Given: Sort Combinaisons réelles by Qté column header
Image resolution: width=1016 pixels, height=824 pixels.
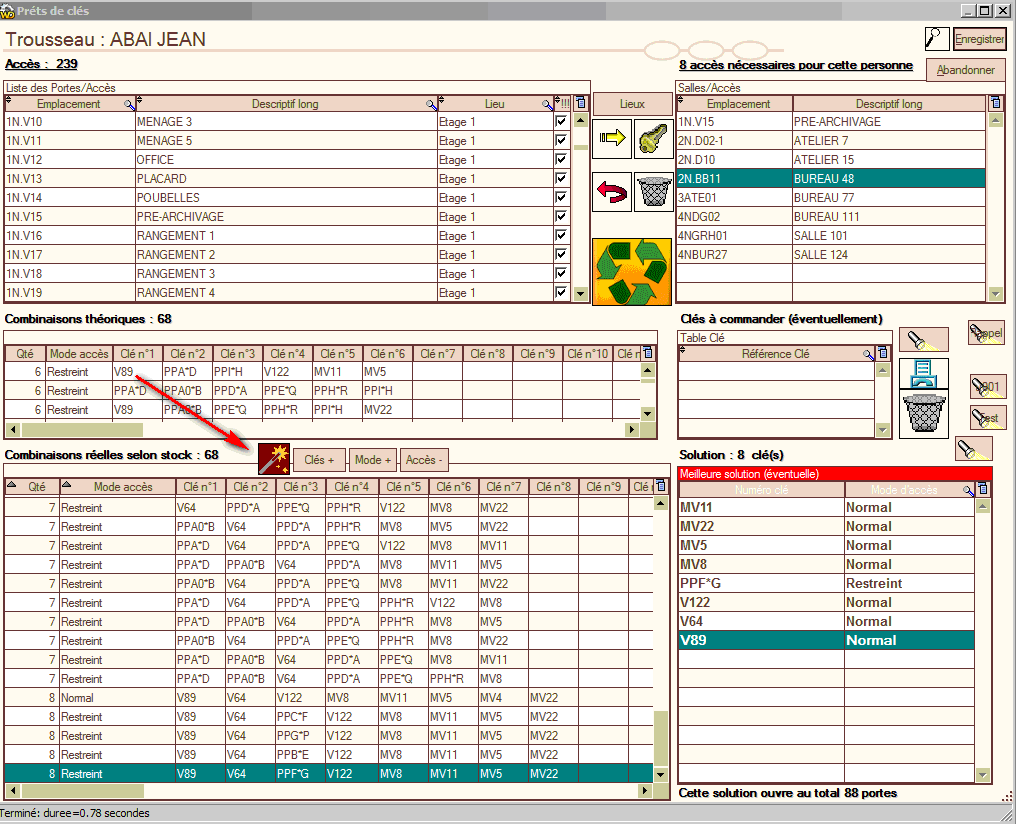Looking at the screenshot, I should pyautogui.click(x=32, y=486).
